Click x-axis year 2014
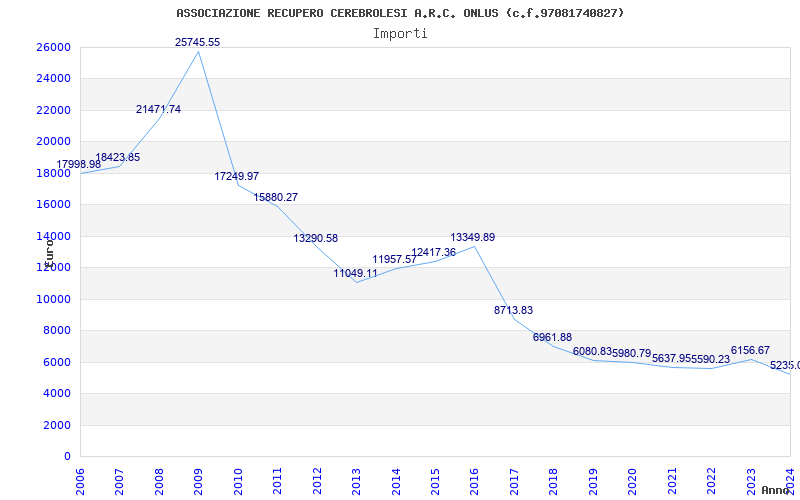This screenshot has height=500, width=800. tap(396, 481)
